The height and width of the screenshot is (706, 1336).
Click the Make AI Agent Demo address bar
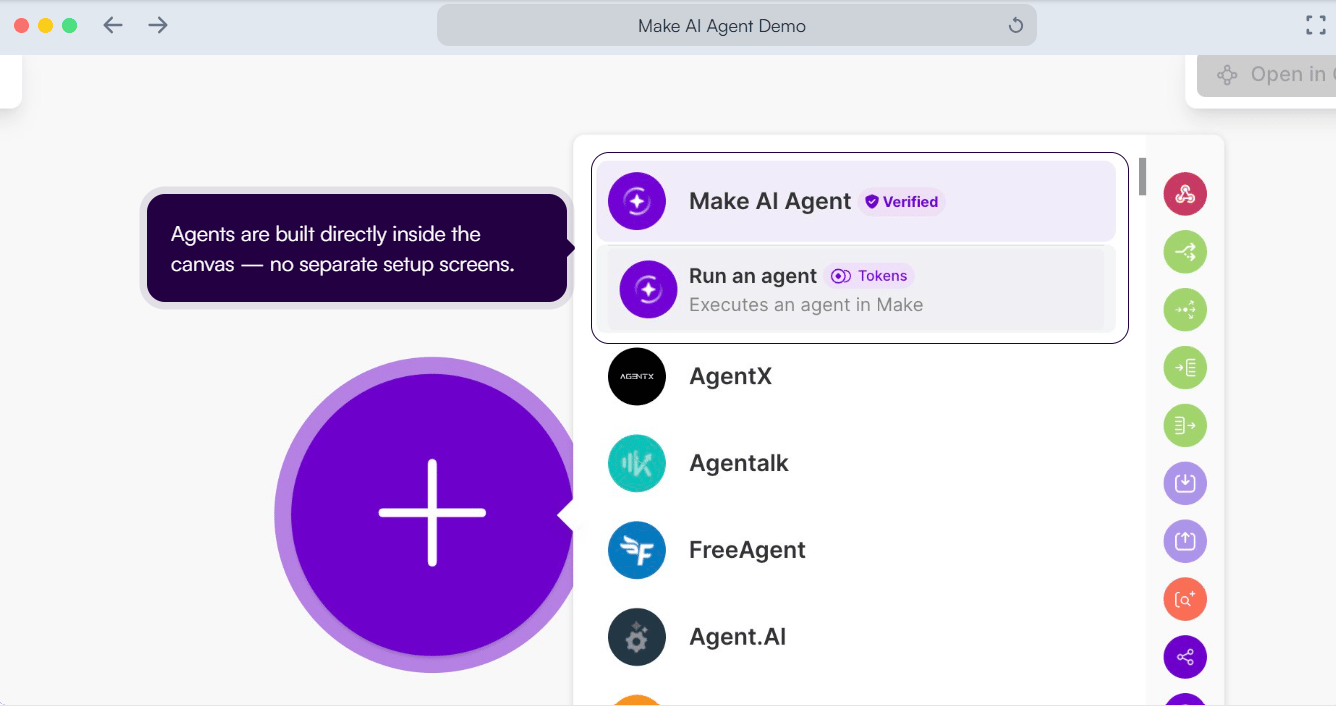pos(736,26)
